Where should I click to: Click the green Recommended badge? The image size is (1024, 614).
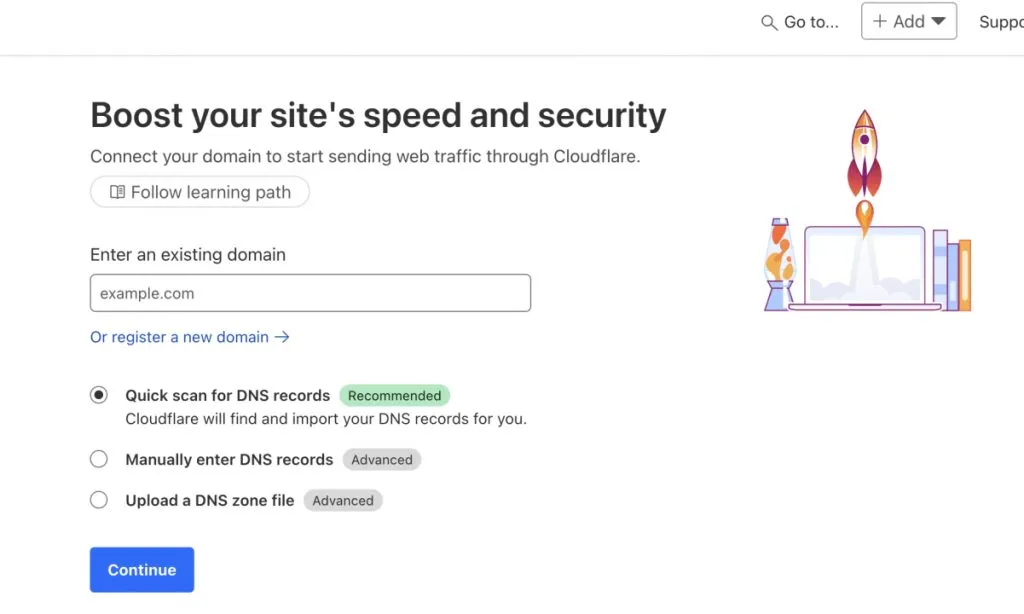395,395
